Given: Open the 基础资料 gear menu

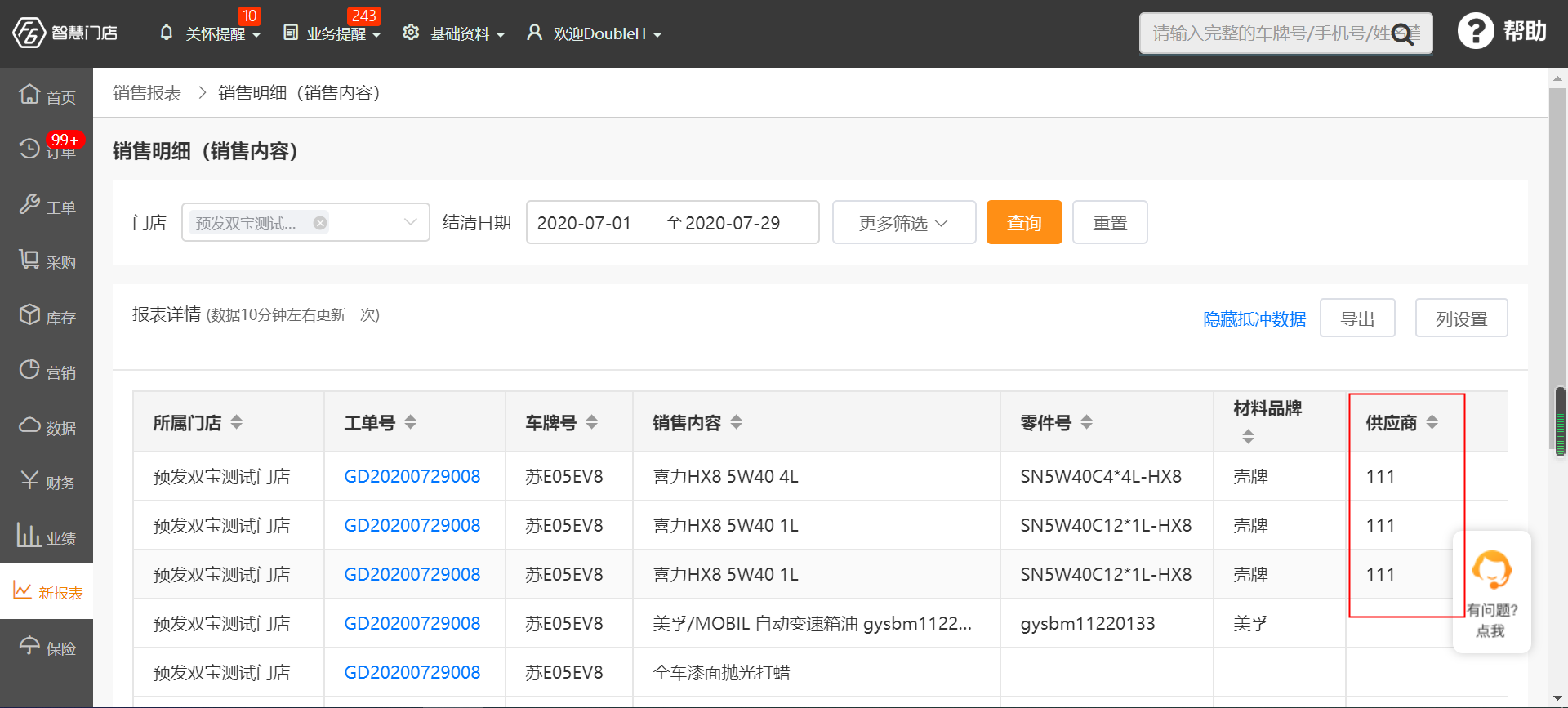Looking at the screenshot, I should [x=411, y=33].
